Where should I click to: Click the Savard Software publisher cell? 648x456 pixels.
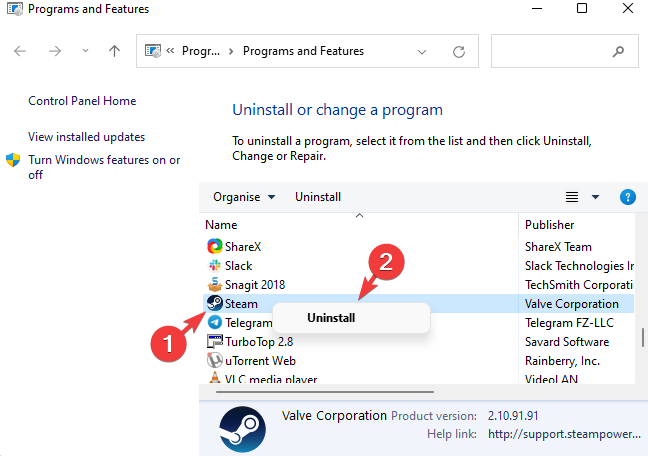pos(567,342)
